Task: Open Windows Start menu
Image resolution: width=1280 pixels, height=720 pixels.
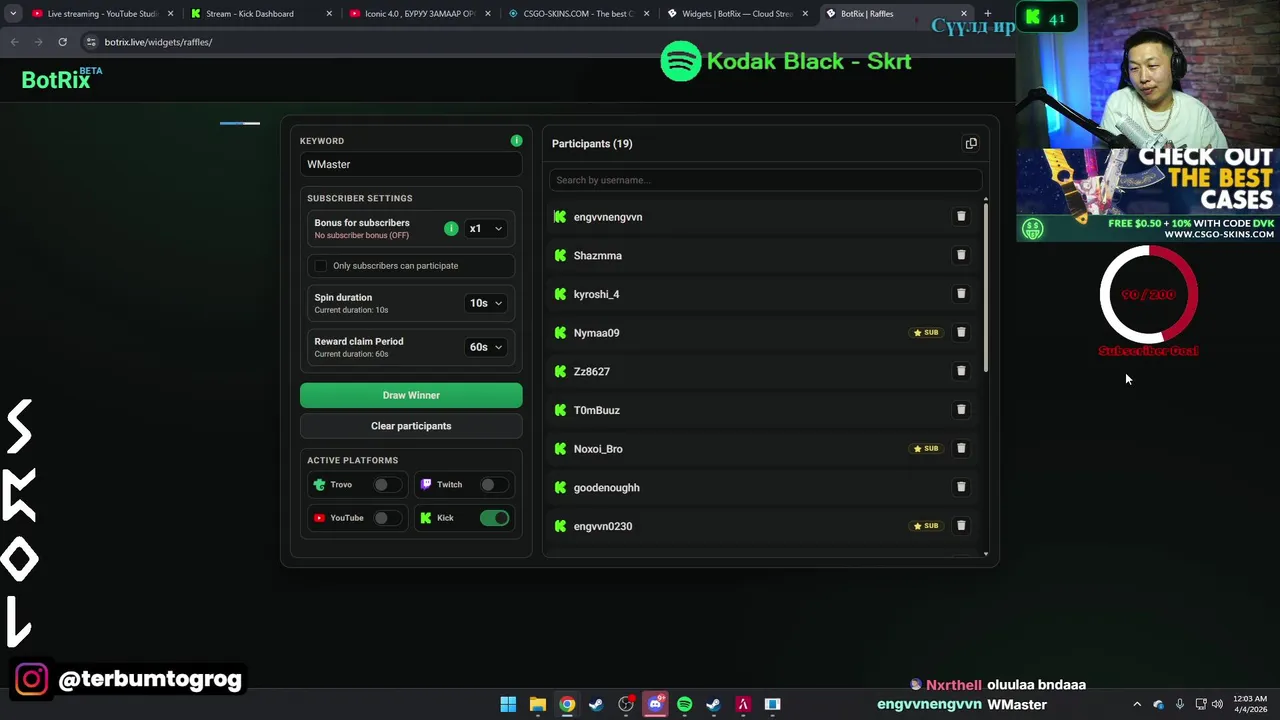Action: 508,704
